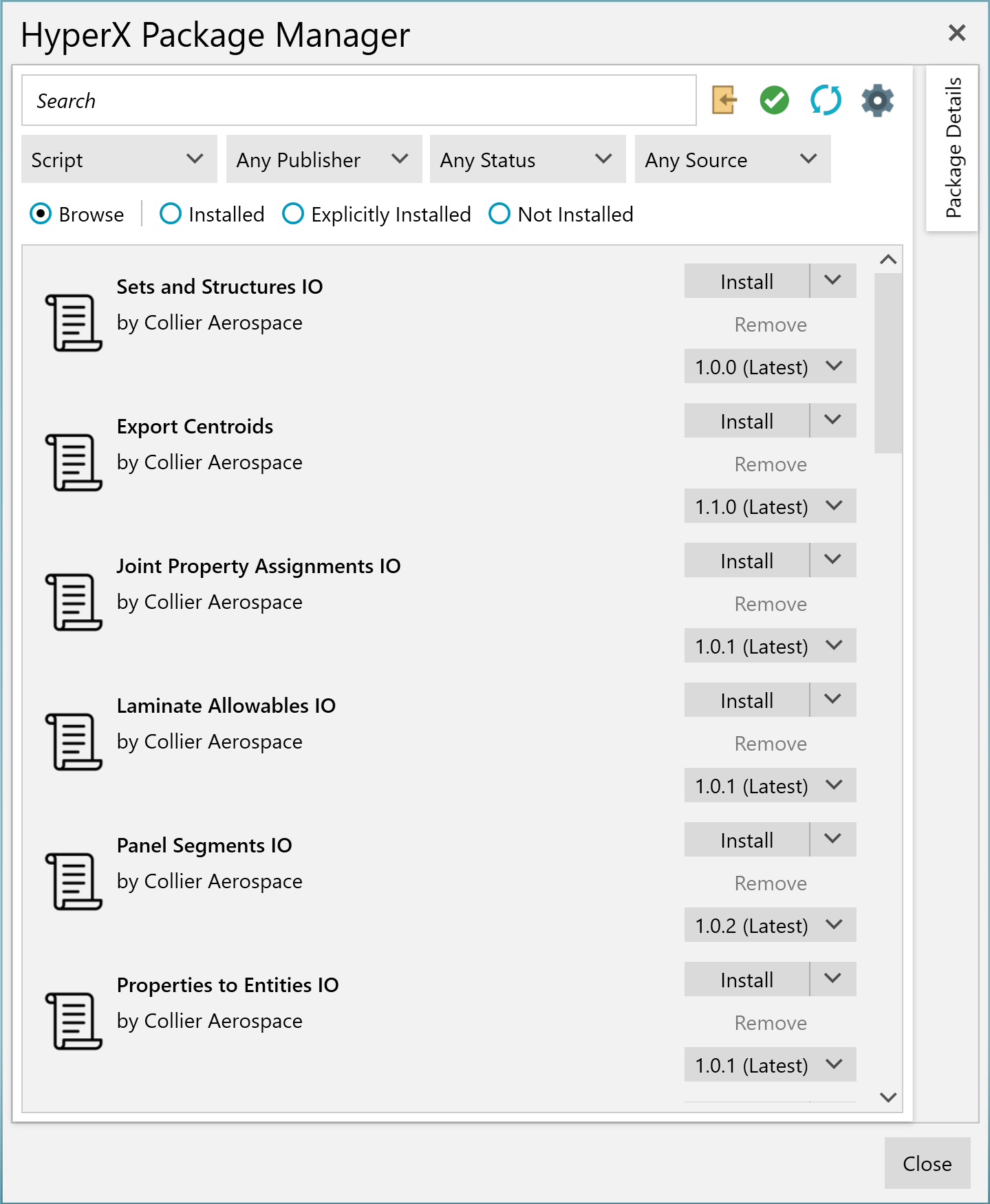Click the Panel Segments IO script icon
This screenshot has width=990, height=1204.
pos(74,881)
